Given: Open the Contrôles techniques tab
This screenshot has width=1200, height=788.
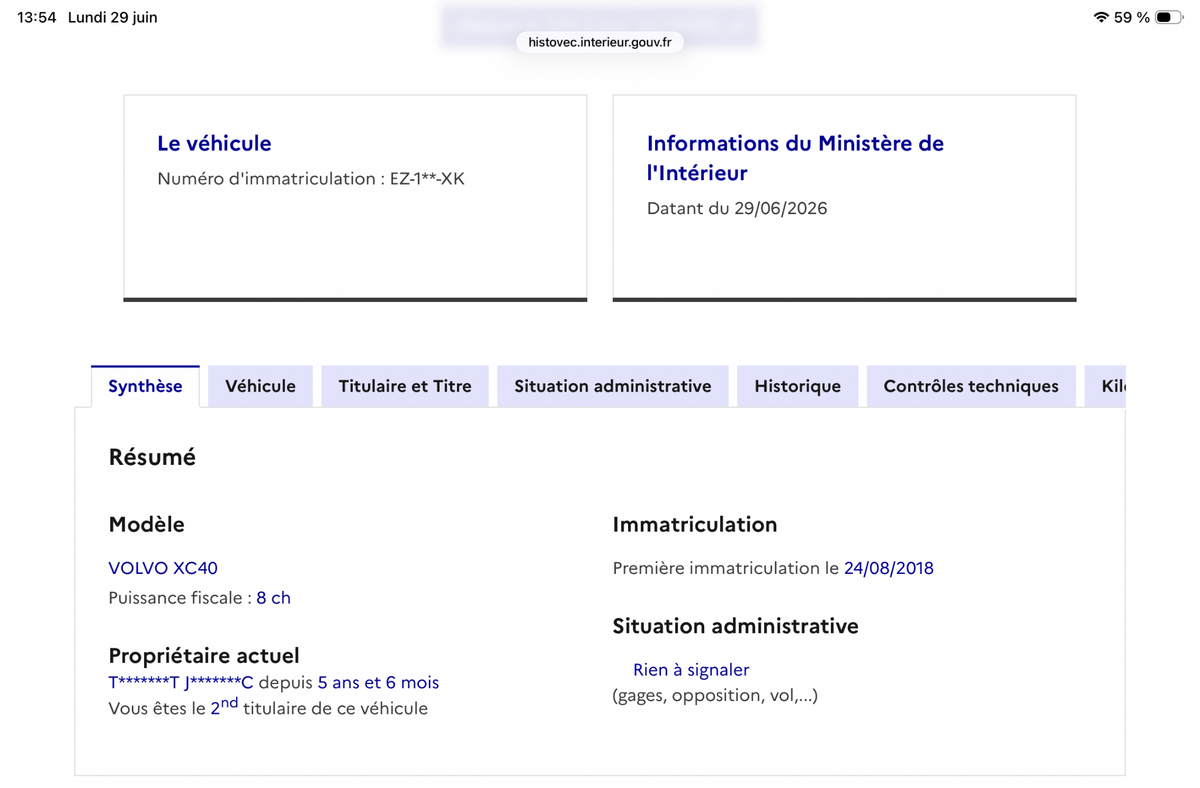Looking at the screenshot, I should tap(971, 386).
